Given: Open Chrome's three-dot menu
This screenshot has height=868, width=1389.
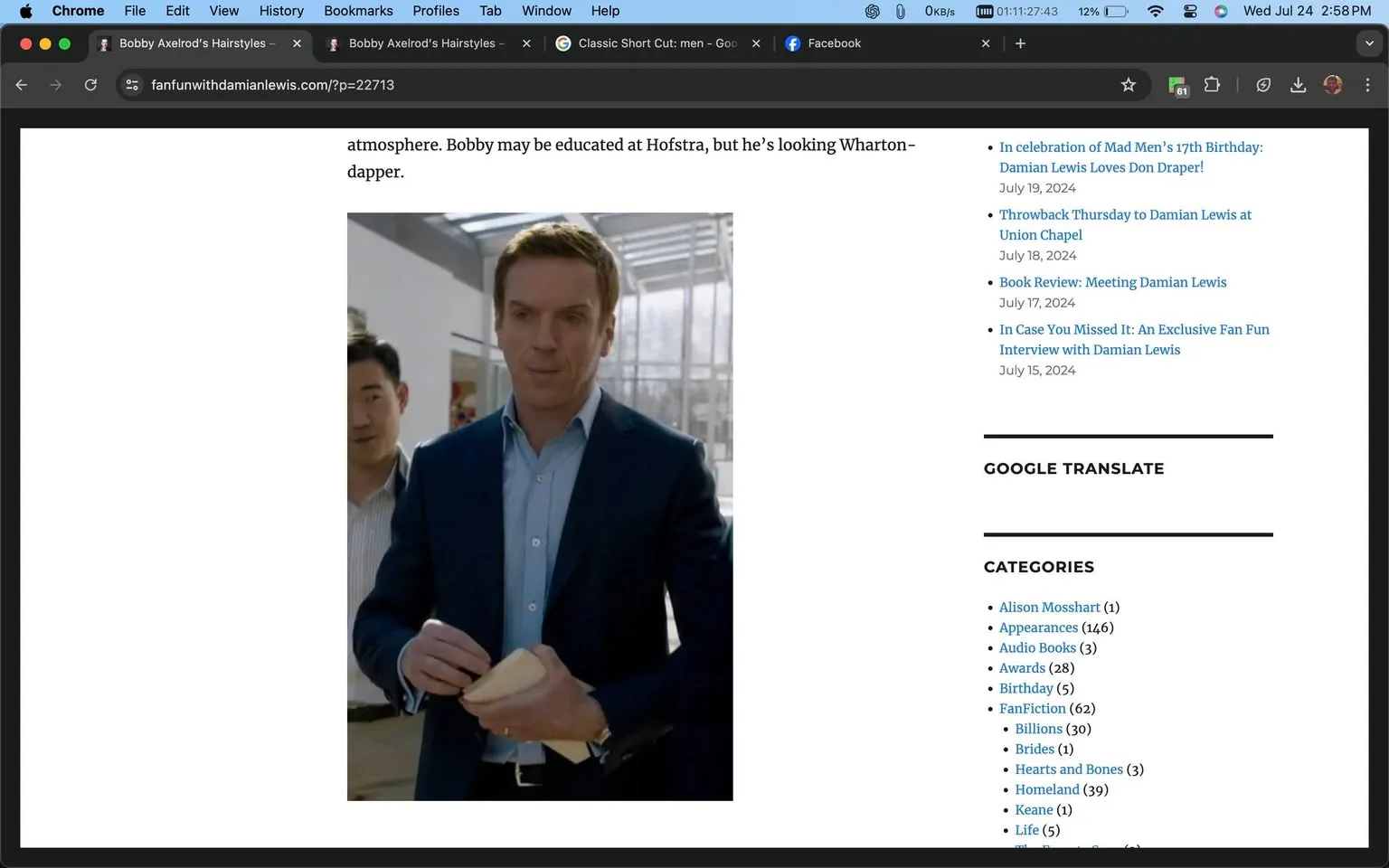Looking at the screenshot, I should pyautogui.click(x=1368, y=84).
